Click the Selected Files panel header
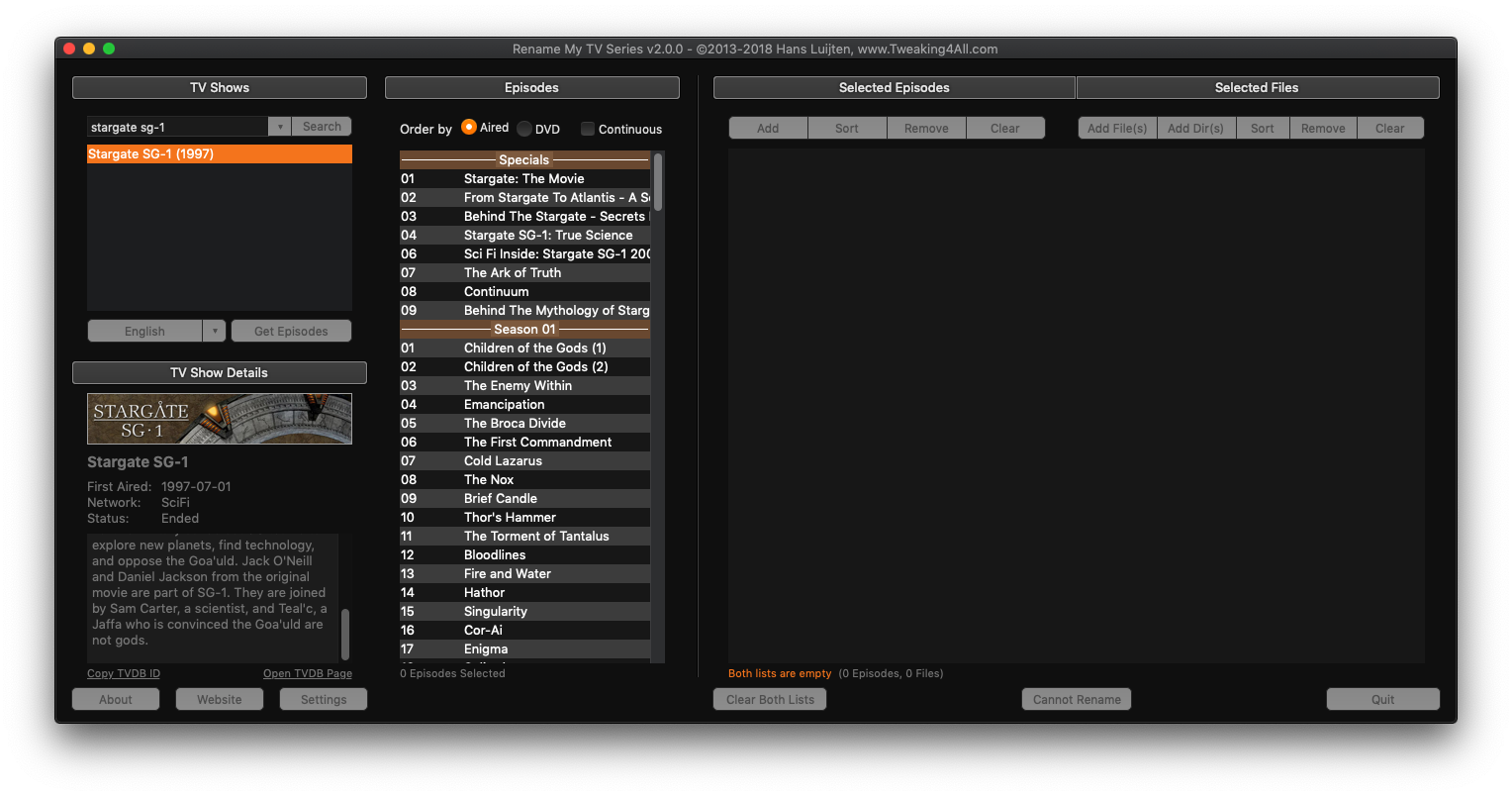This screenshot has height=796, width=1512. [x=1257, y=87]
